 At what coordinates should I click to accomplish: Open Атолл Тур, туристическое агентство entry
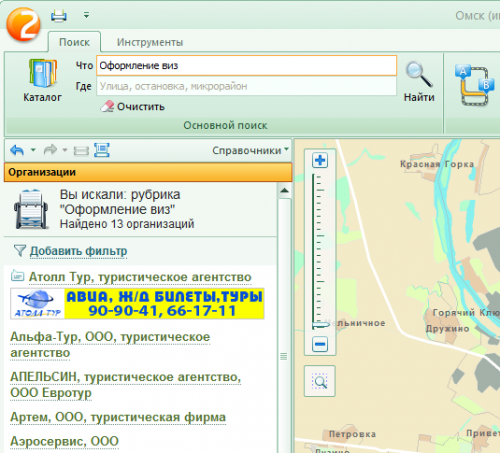pos(140,277)
